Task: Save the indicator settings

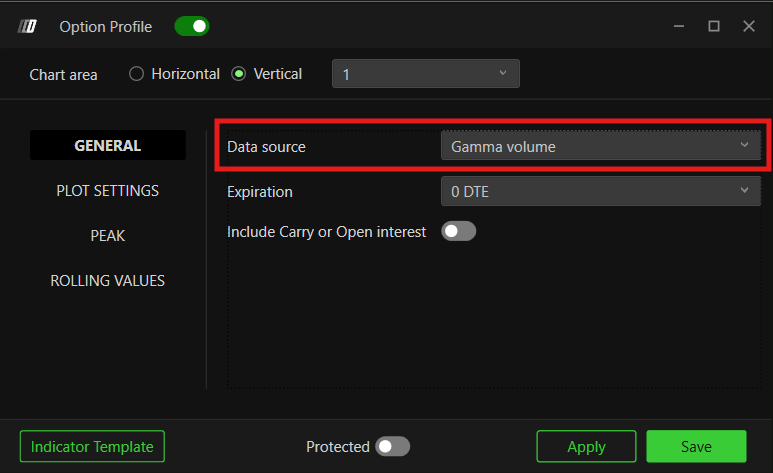Action: pos(696,446)
